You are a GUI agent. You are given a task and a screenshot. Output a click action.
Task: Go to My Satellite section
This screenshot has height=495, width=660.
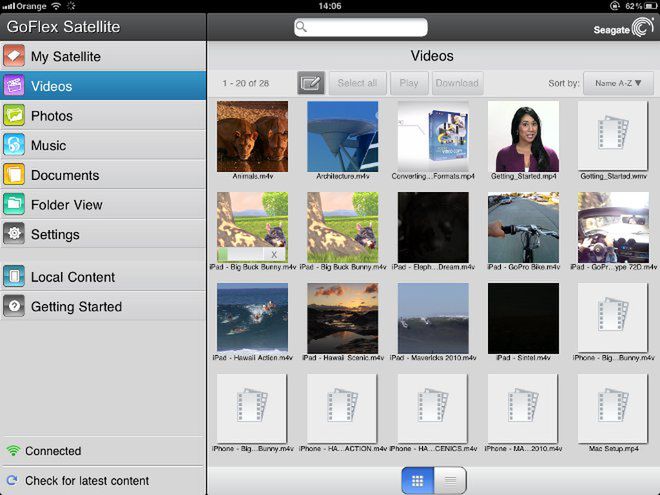click(103, 56)
